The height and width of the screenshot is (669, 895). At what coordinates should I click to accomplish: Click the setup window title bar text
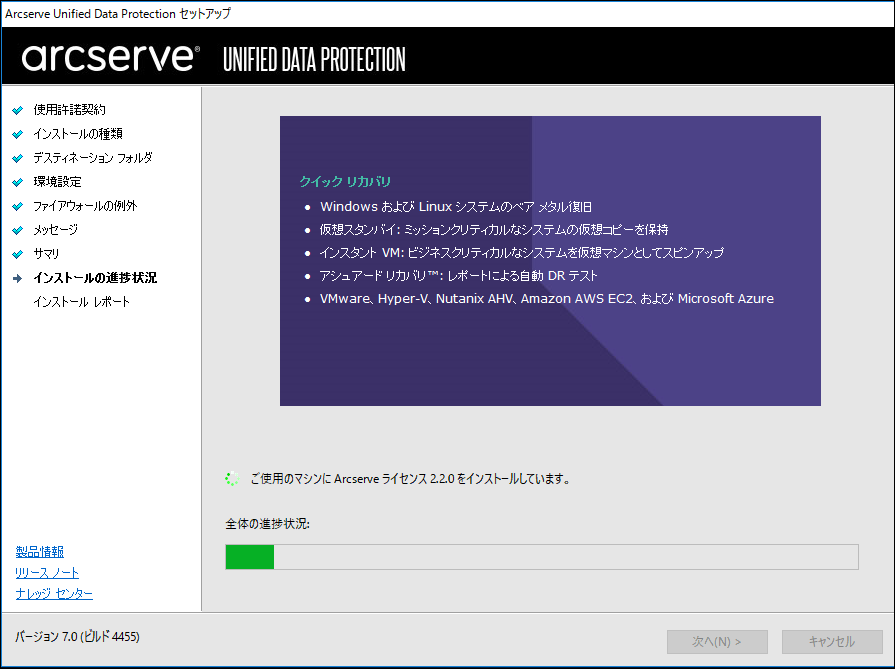[118, 14]
